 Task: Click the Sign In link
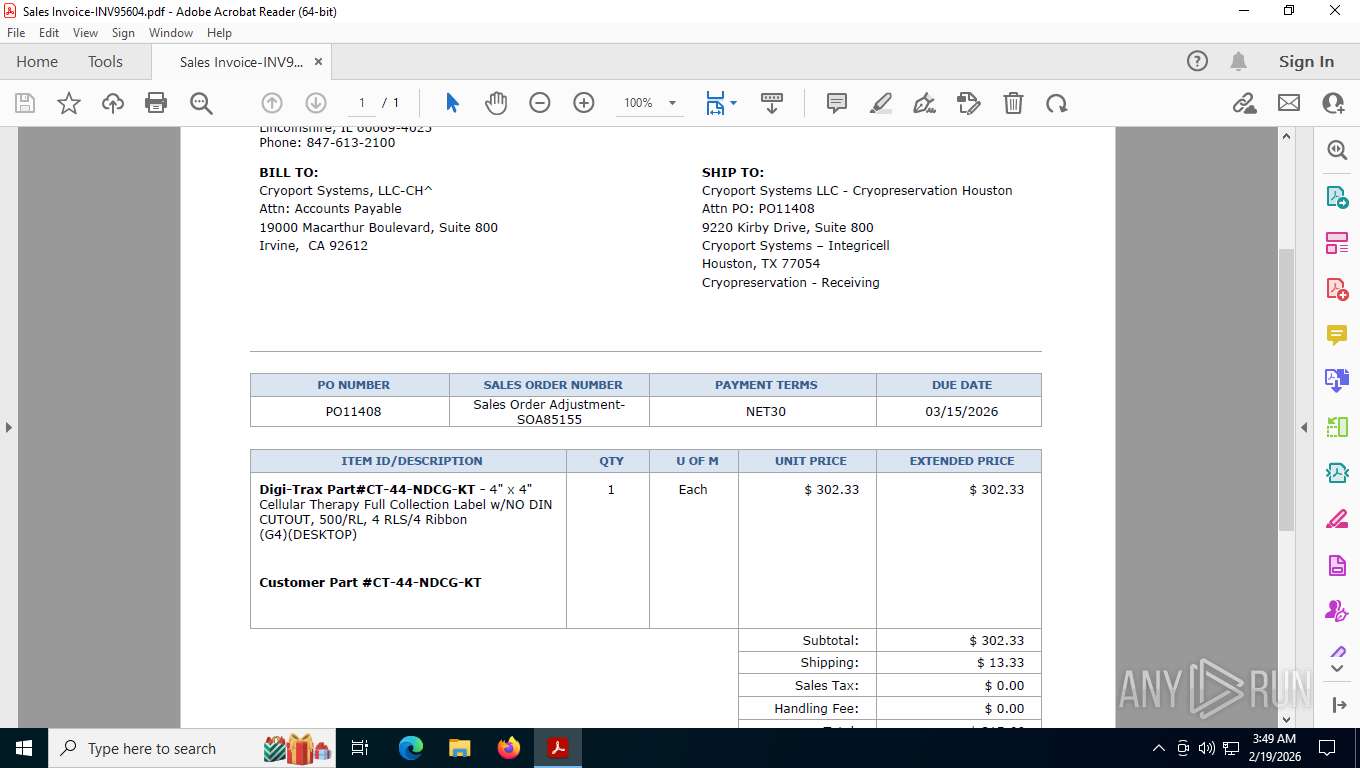click(x=1306, y=61)
